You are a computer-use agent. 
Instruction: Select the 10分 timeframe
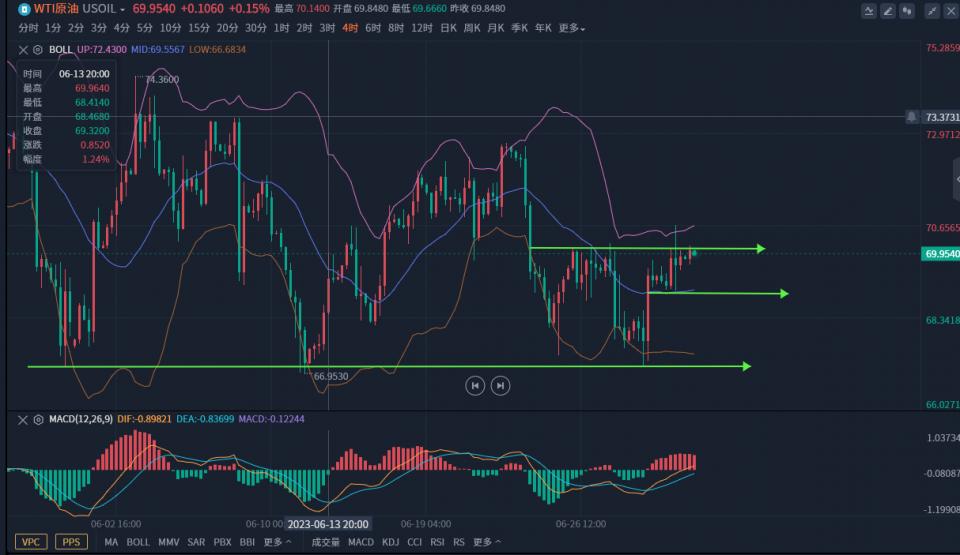170,28
